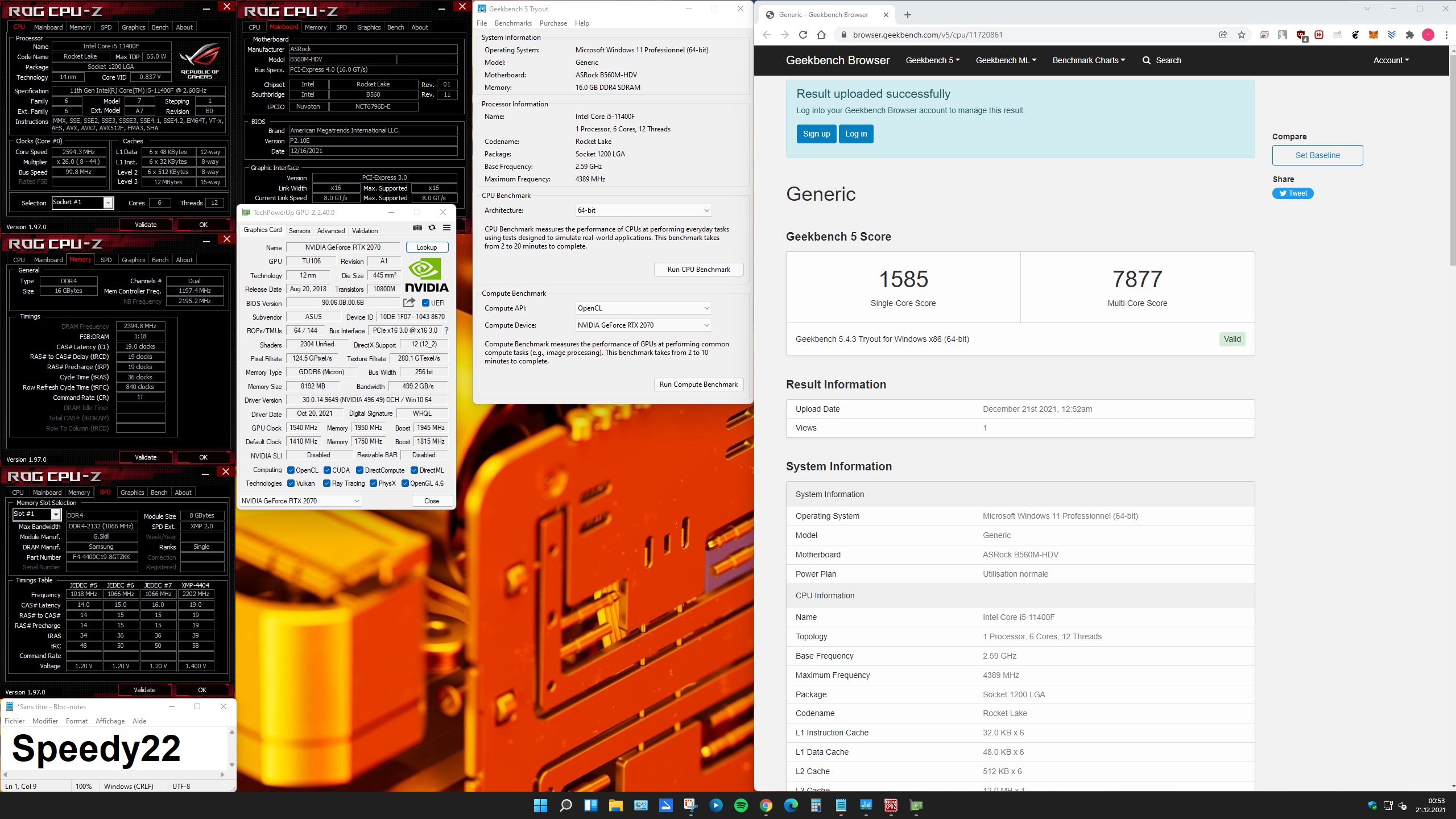Switch to Sensors tab in GPU-Z
Image resolution: width=1456 pixels, height=819 pixels.
tap(299, 230)
